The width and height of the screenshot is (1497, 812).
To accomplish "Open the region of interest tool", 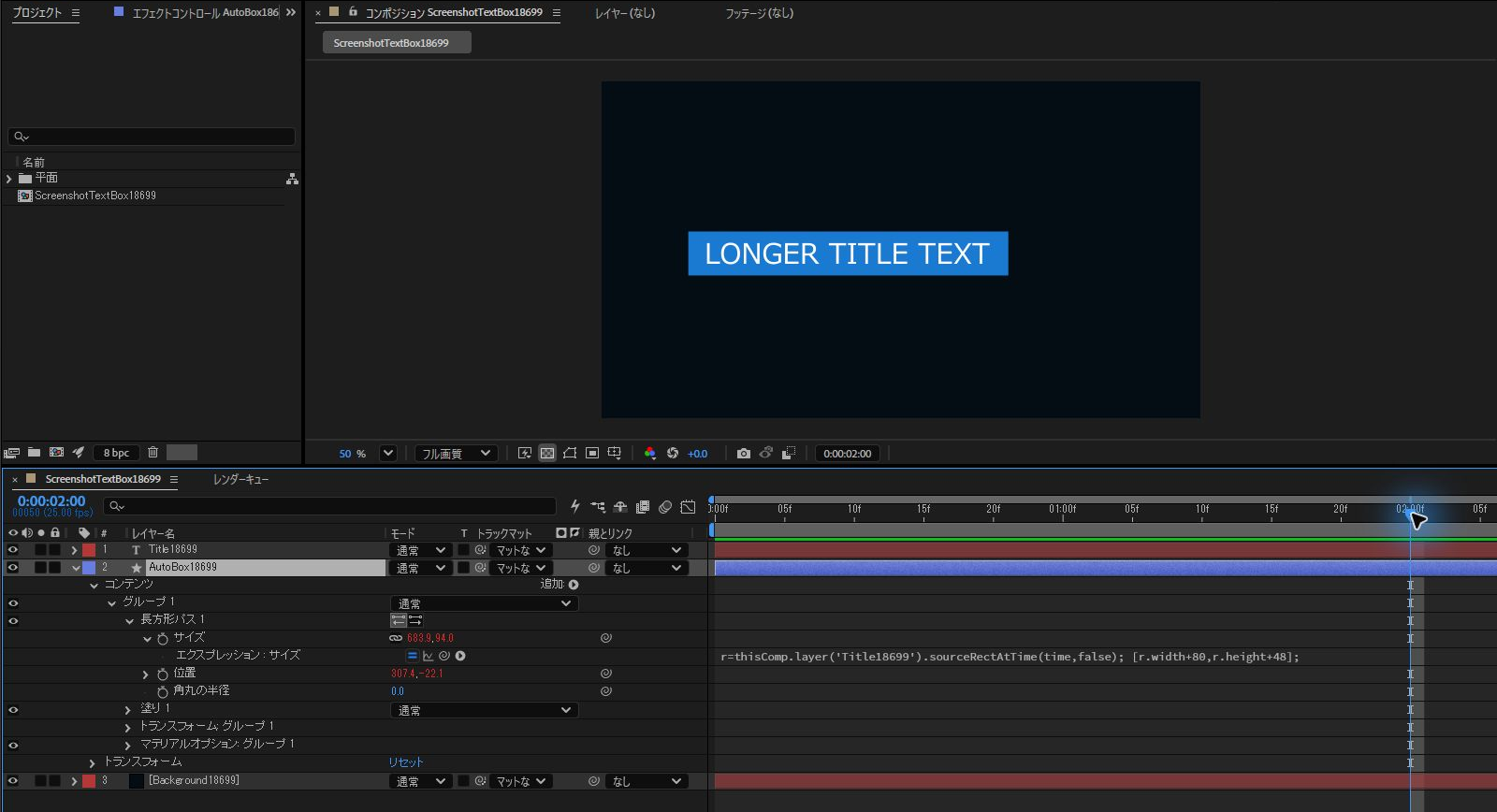I will (592, 454).
